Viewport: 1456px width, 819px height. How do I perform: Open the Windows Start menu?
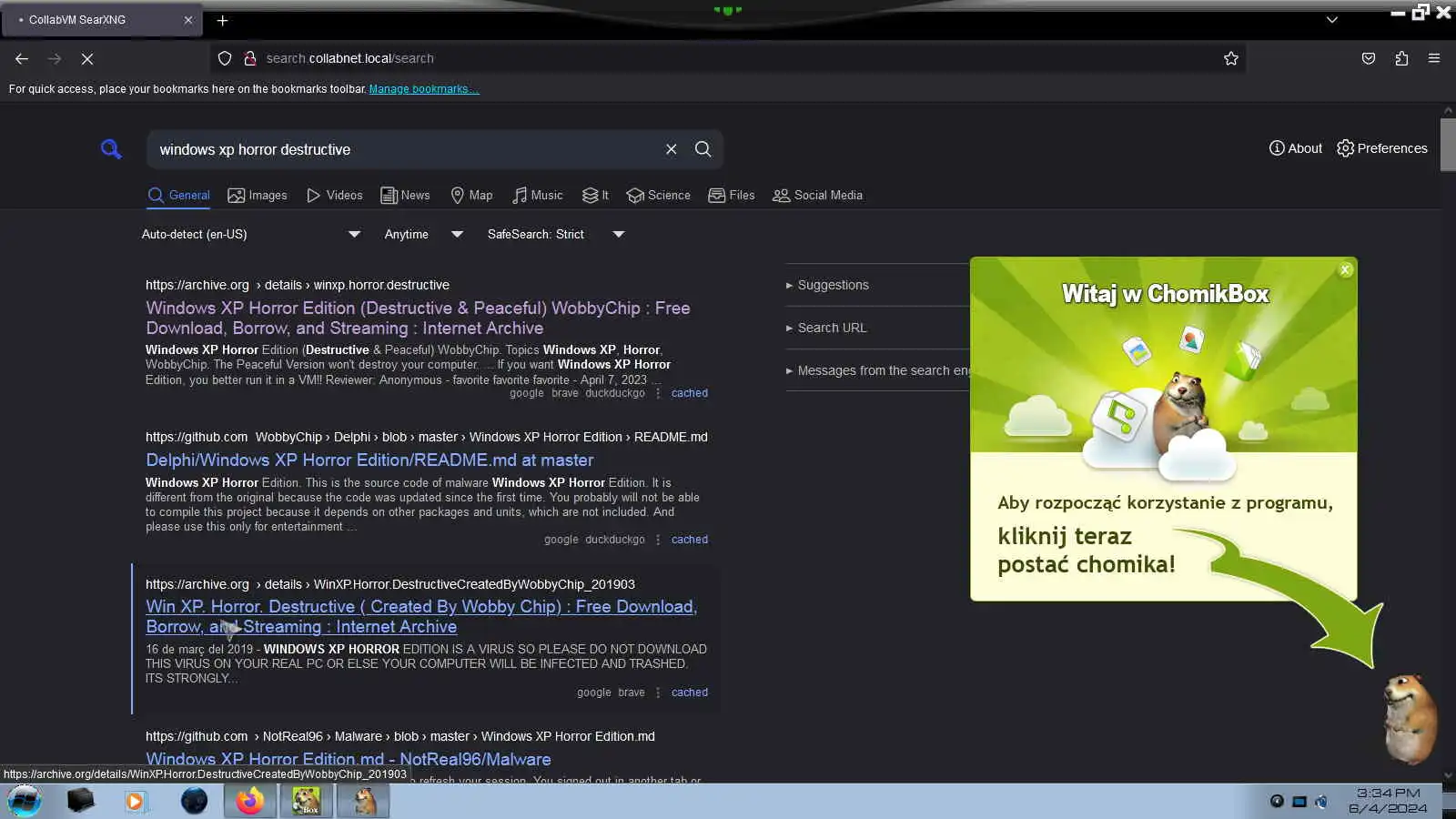click(25, 801)
